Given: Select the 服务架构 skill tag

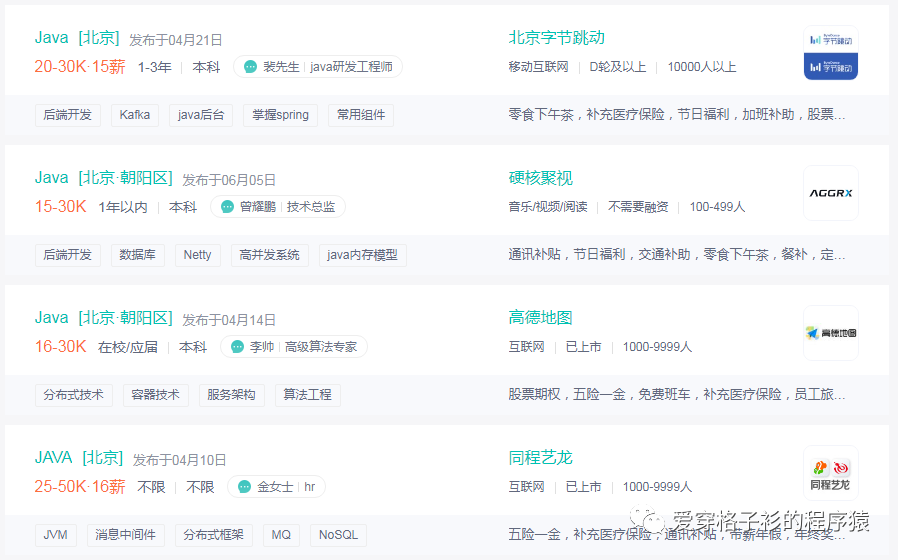Looking at the screenshot, I should (x=231, y=395).
